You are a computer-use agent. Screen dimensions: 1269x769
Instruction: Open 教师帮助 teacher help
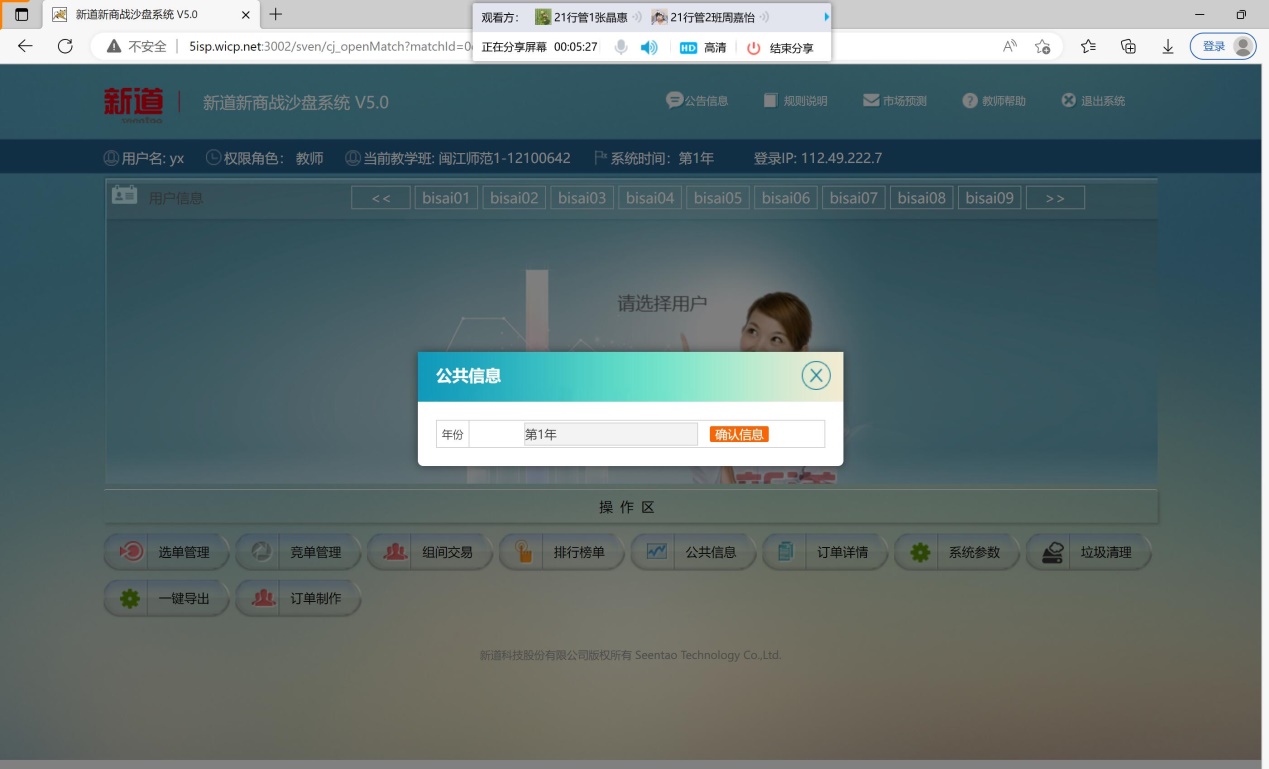(993, 101)
